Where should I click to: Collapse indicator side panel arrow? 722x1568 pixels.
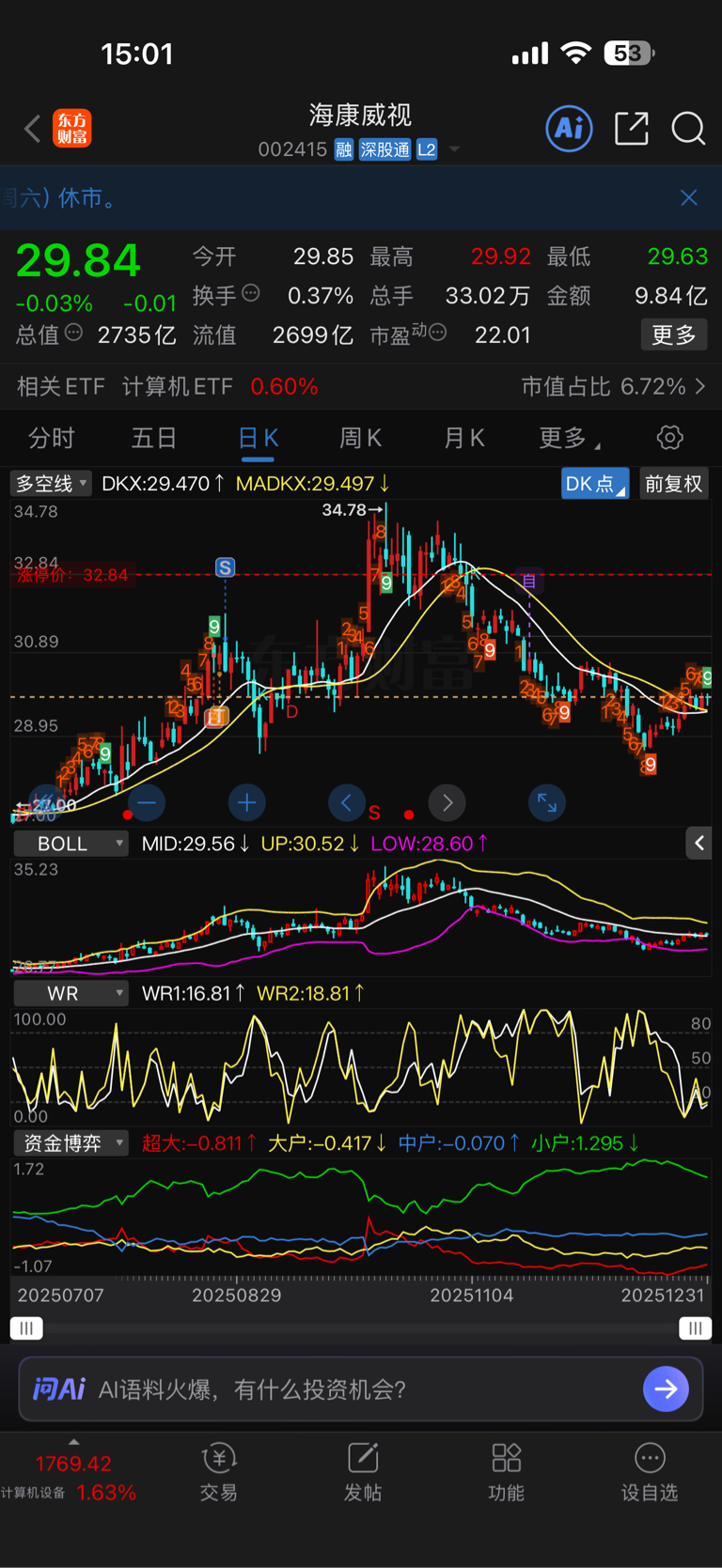698,844
